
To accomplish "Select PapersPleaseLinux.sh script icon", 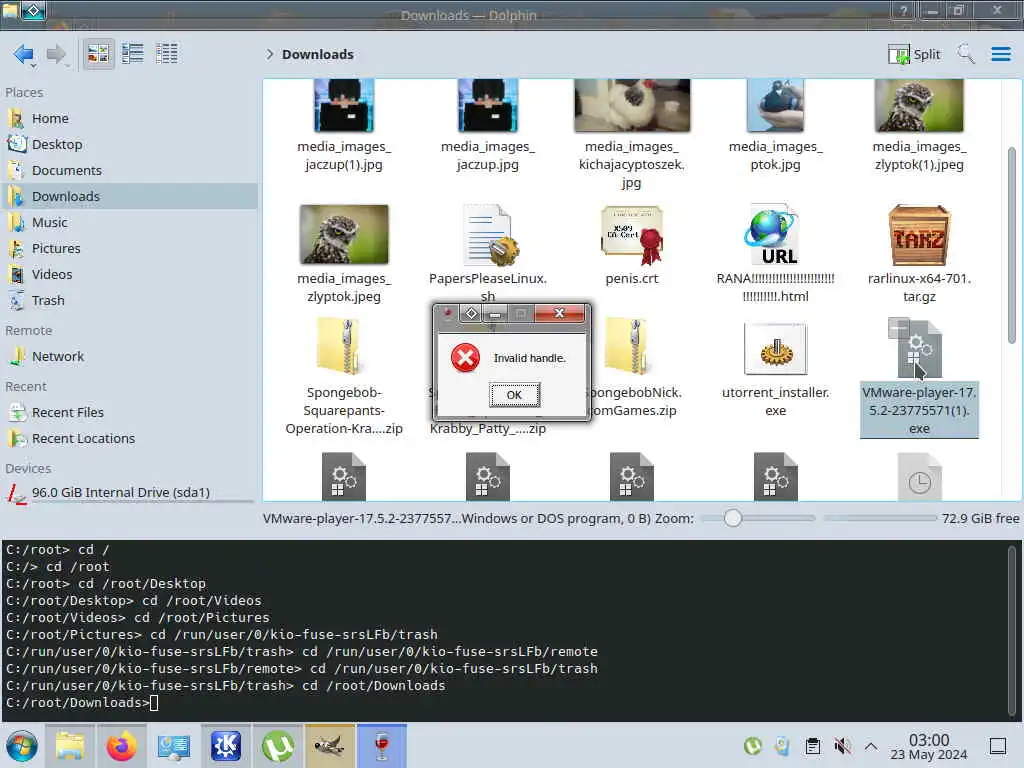I will pos(490,235).
